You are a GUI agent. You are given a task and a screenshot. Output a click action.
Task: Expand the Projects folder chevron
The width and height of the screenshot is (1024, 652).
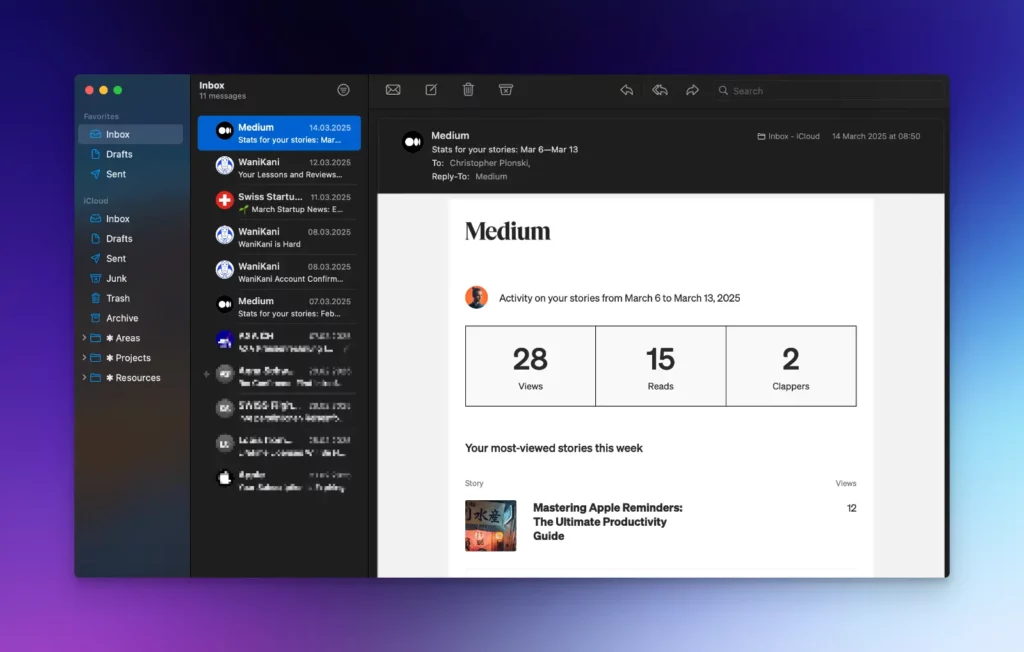point(84,358)
